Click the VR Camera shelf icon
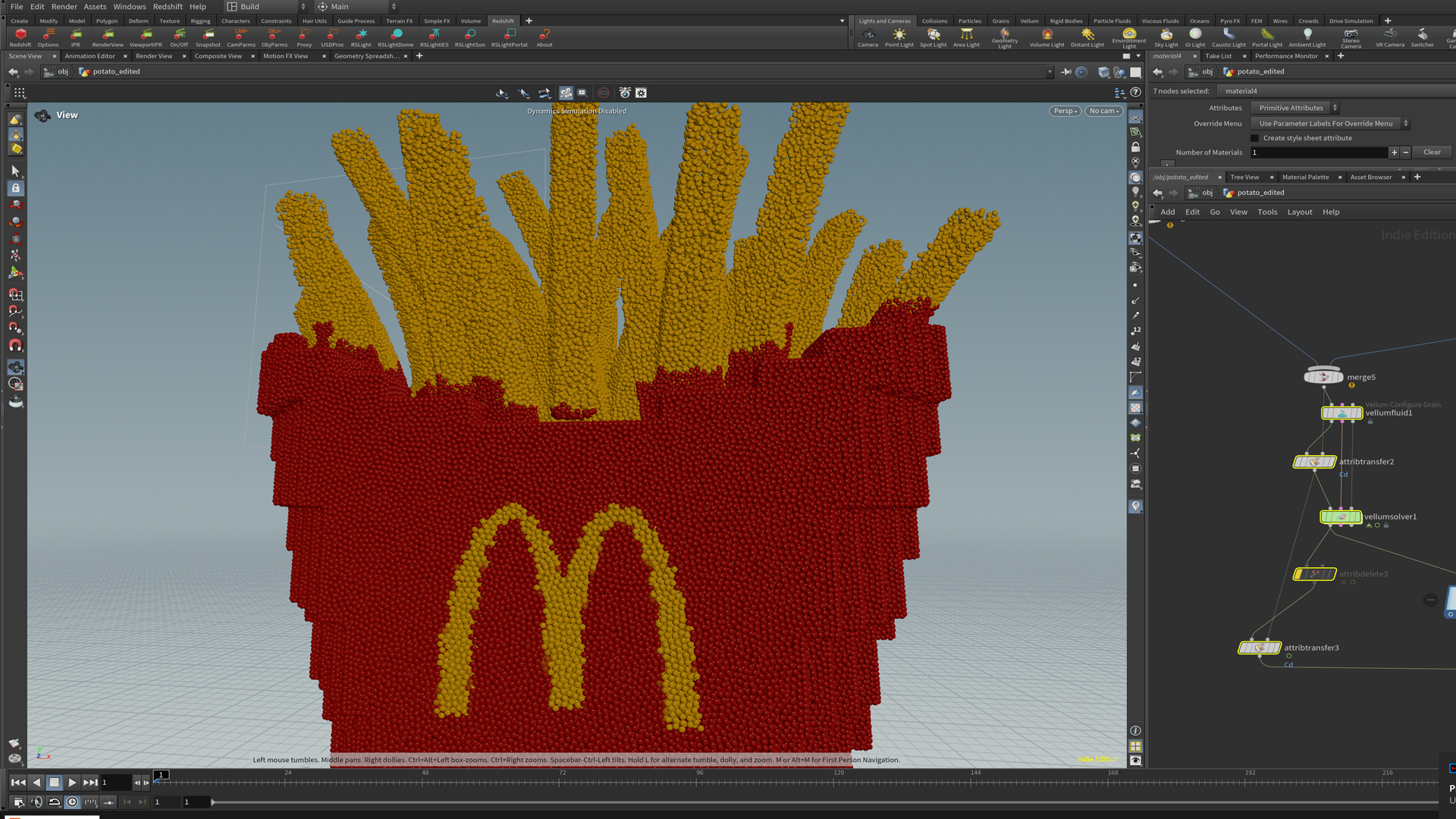 click(1389, 38)
